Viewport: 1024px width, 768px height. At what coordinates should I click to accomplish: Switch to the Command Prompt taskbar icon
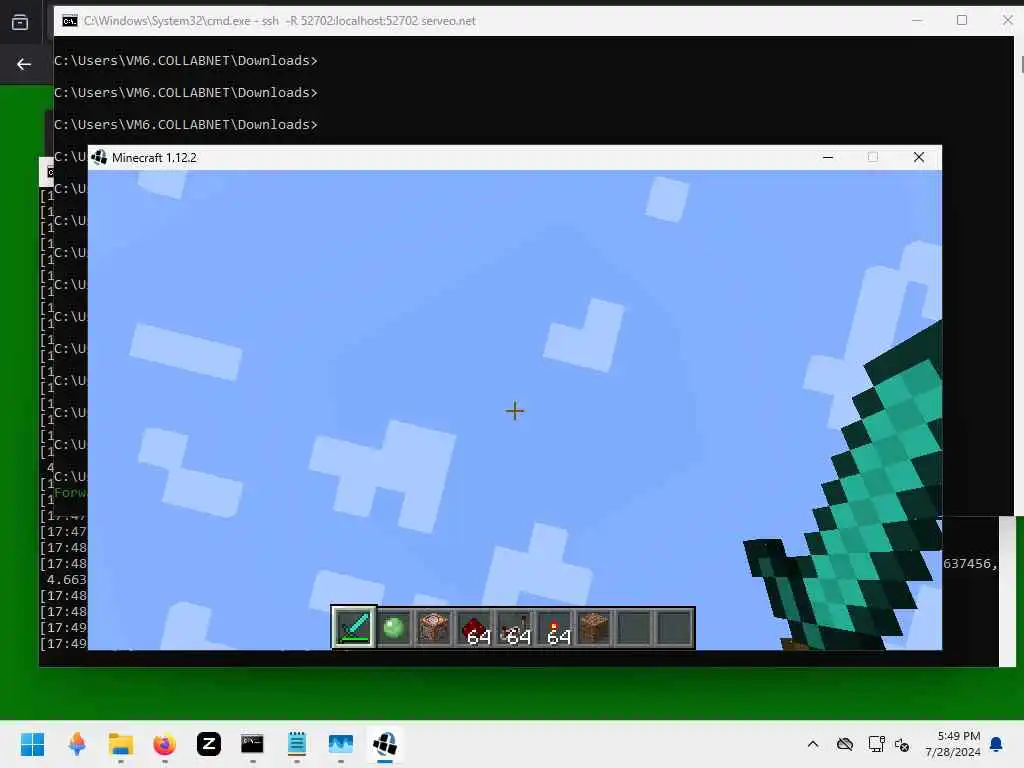[x=253, y=744]
